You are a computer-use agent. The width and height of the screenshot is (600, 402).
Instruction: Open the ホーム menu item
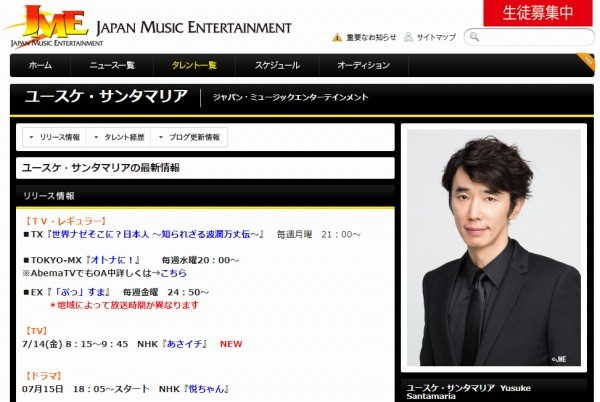(41, 65)
